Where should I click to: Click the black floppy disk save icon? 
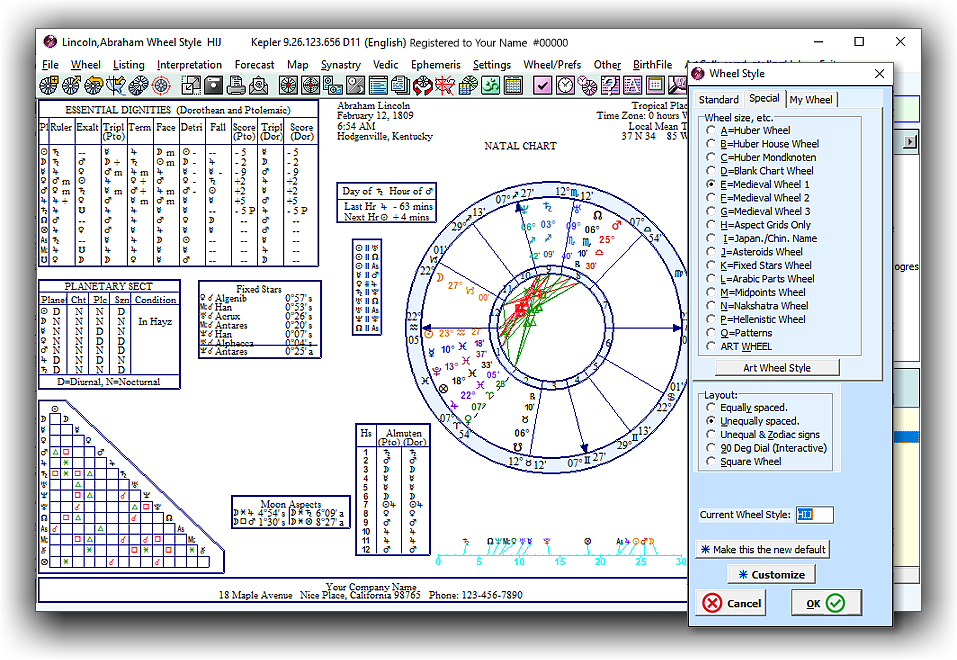[x=213, y=86]
